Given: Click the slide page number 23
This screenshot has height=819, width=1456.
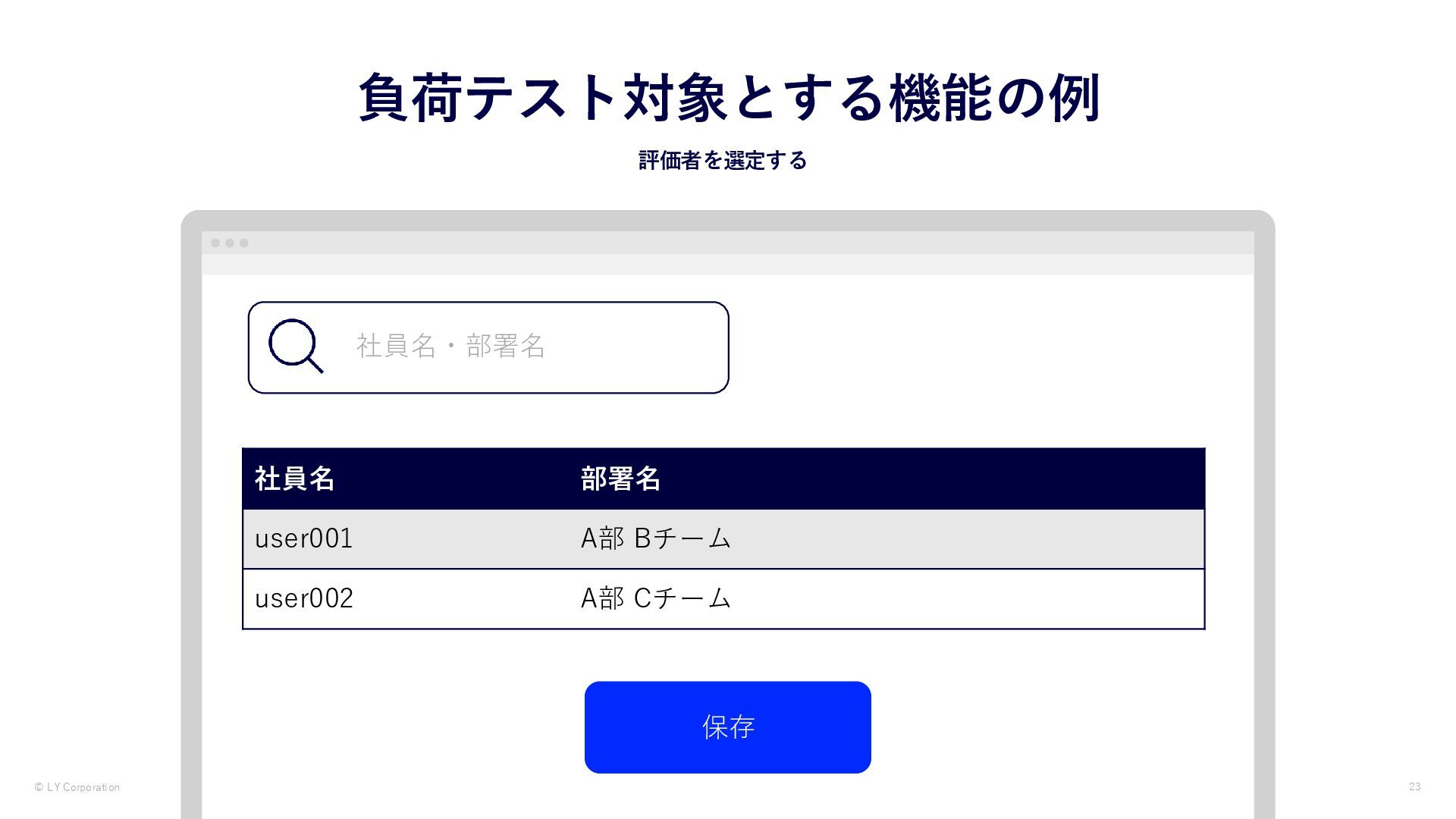Looking at the screenshot, I should 1414,787.
